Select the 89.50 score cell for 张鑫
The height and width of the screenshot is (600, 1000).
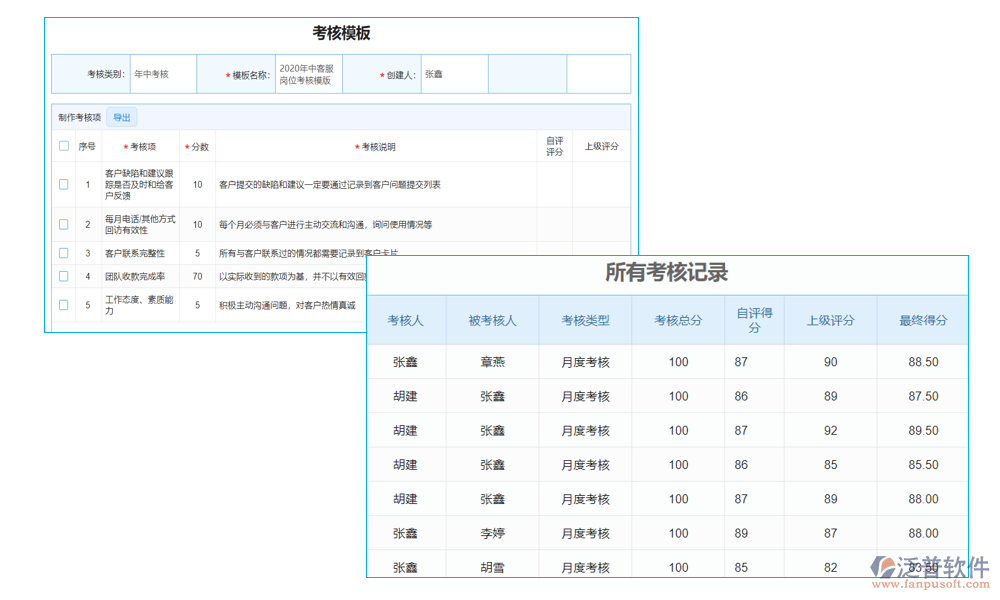(x=921, y=430)
